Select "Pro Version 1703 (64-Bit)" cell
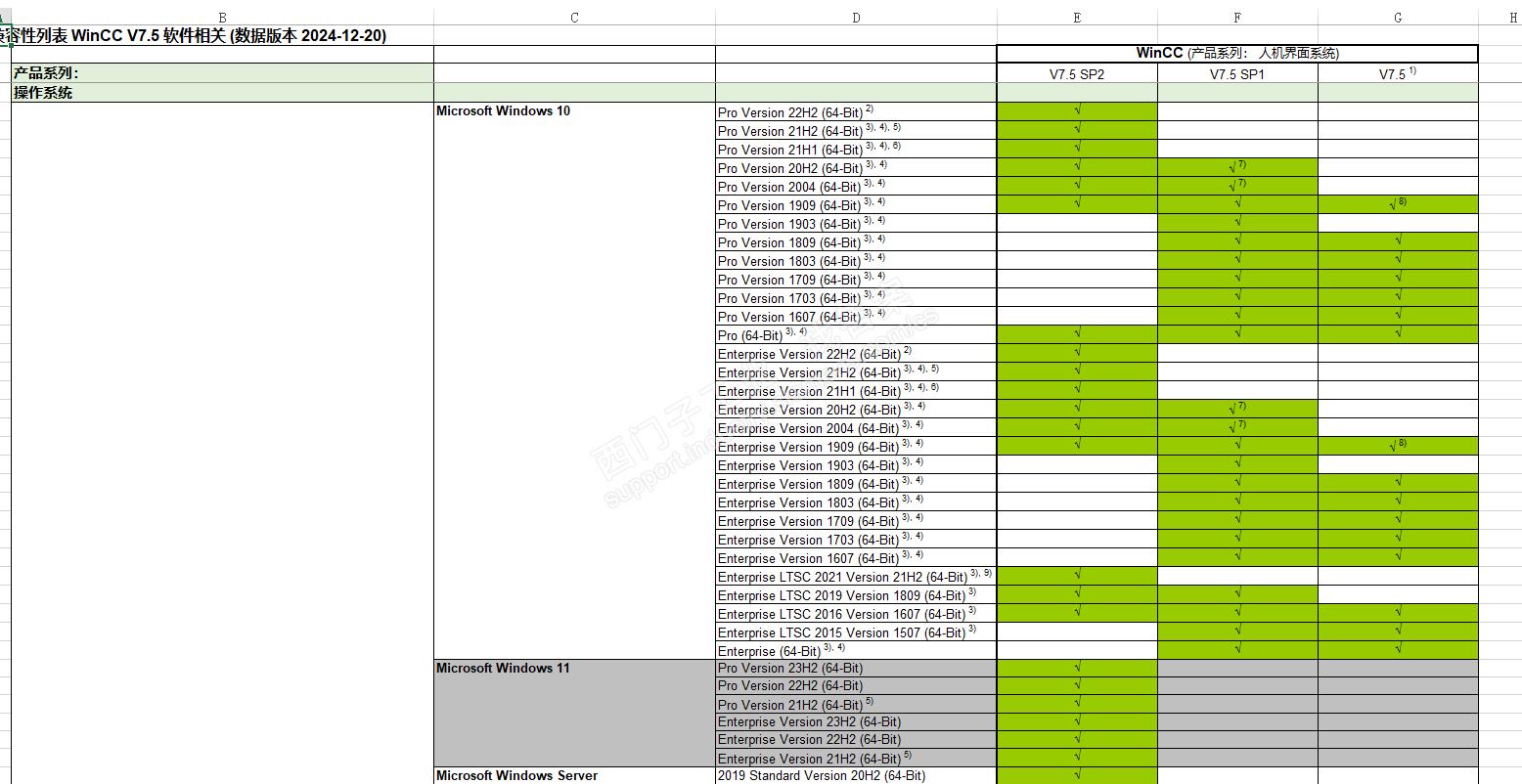Viewport: 1522px width, 784px height. (856, 298)
